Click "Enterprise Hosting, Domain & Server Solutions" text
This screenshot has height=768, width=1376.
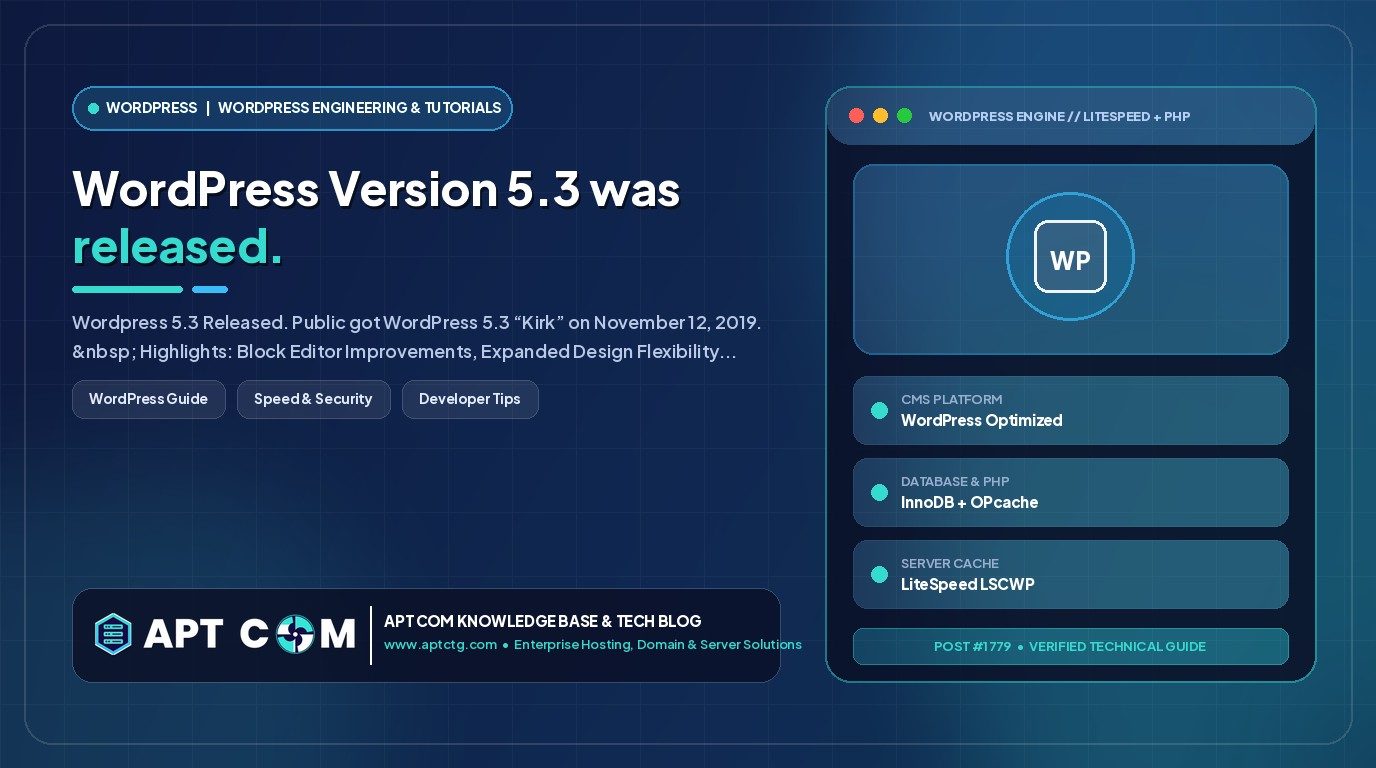[658, 645]
